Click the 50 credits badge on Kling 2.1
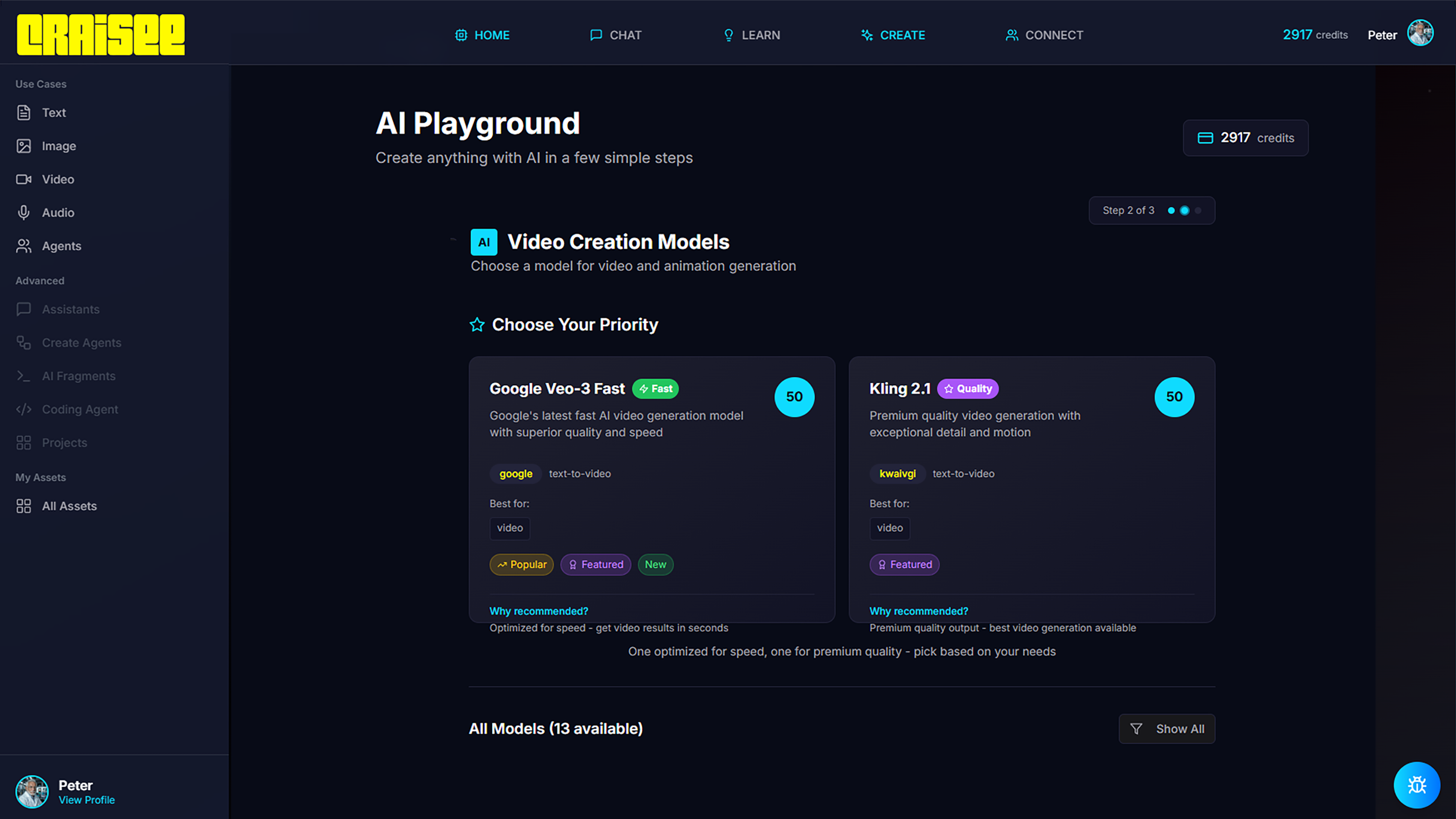 1174,397
